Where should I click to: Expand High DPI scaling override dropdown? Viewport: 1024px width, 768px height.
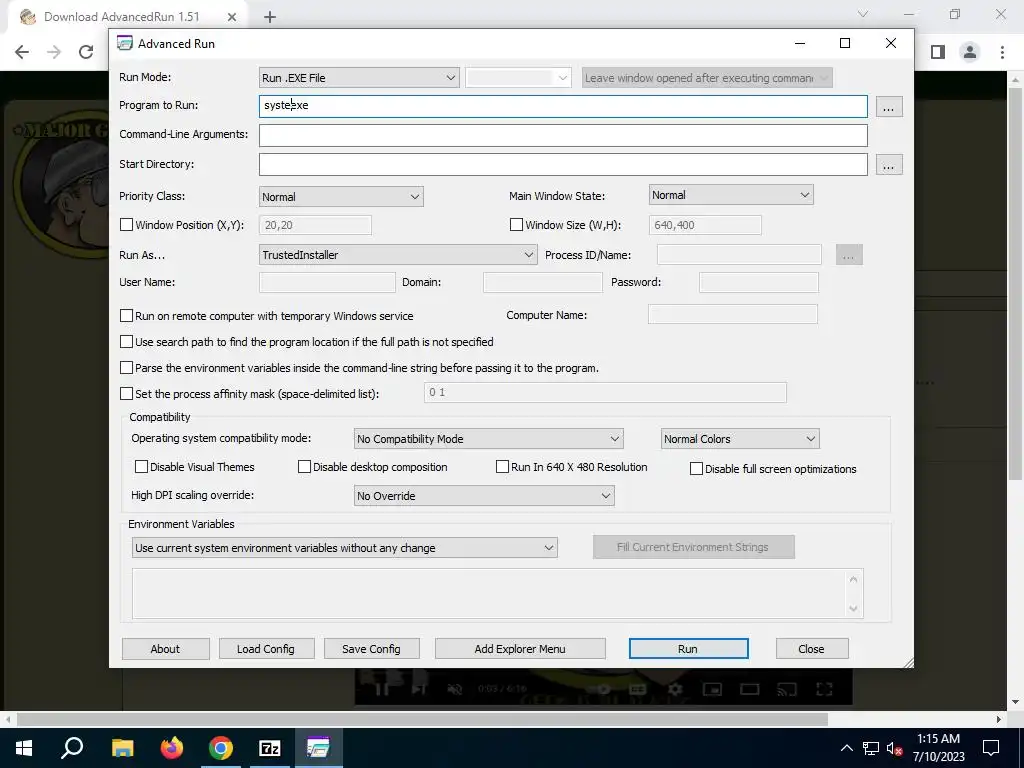coord(484,496)
